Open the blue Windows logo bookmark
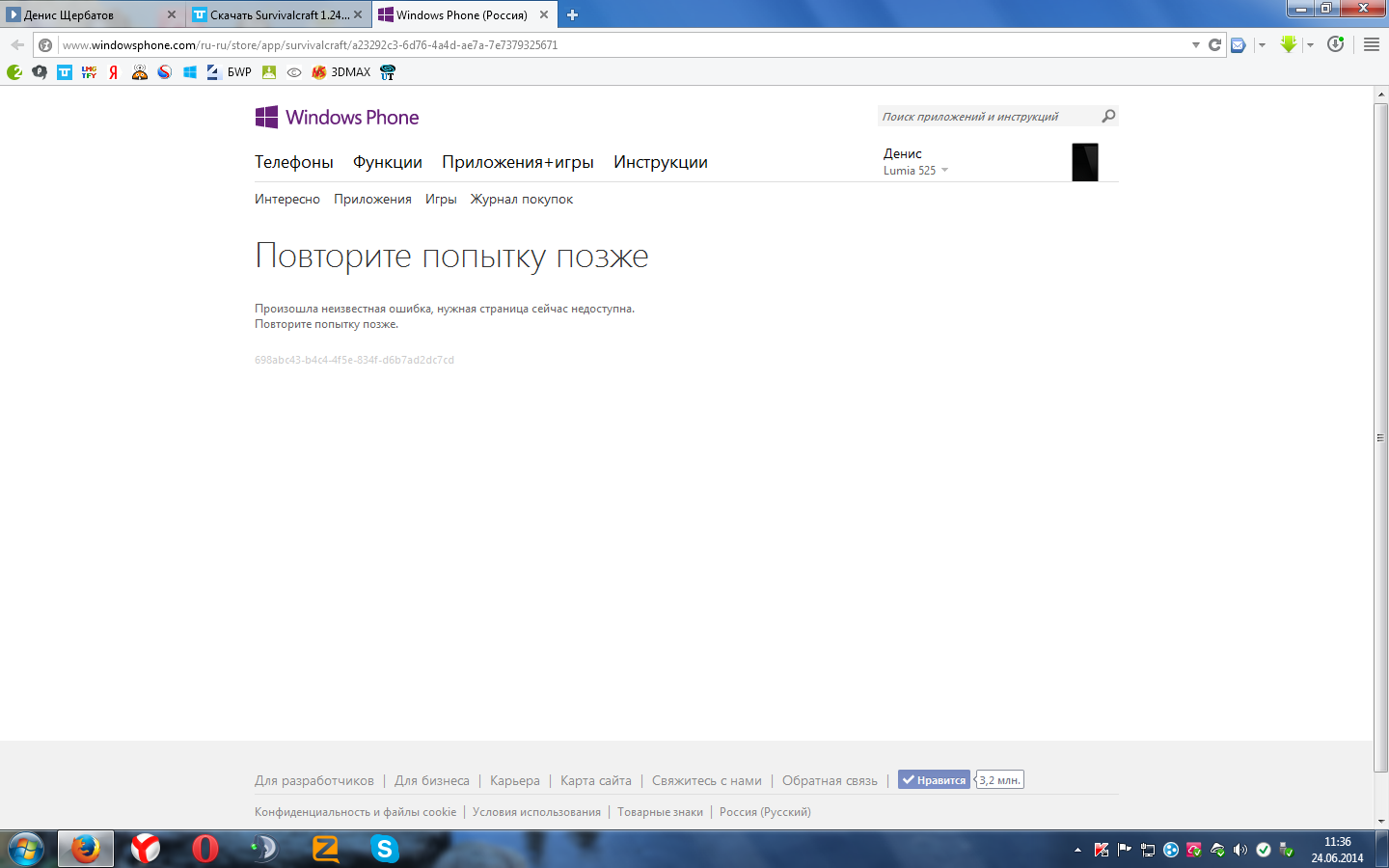This screenshot has width=1389, height=868. point(190,72)
